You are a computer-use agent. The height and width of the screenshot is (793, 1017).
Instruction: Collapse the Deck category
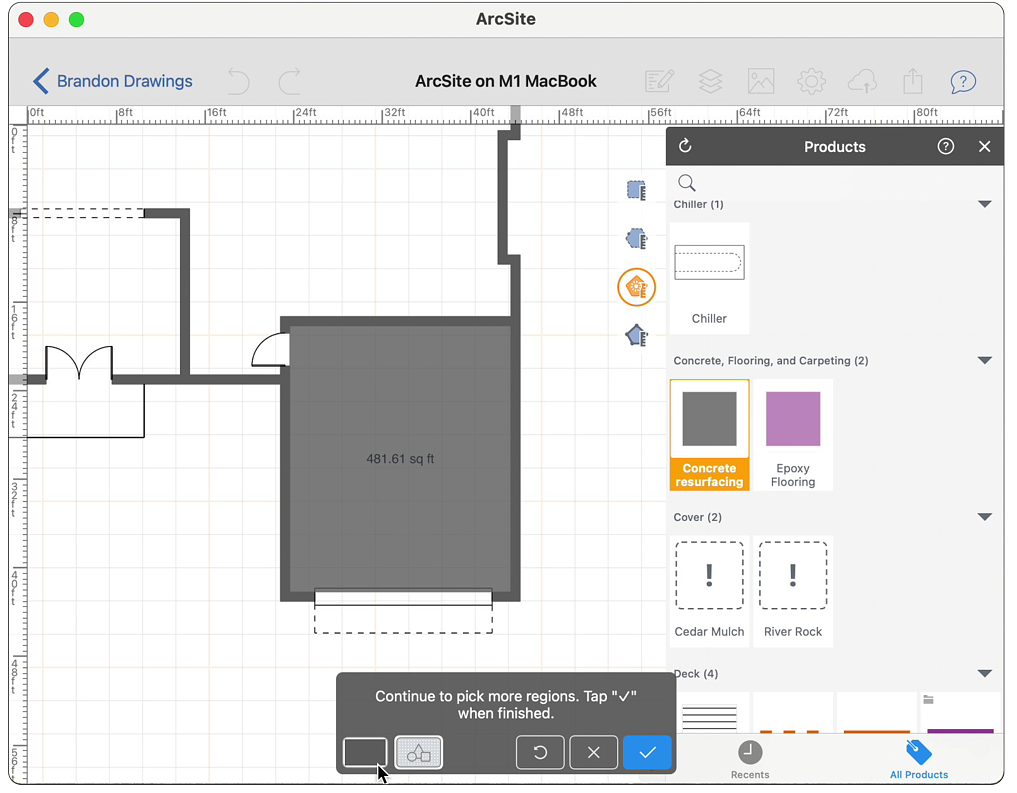(x=985, y=674)
